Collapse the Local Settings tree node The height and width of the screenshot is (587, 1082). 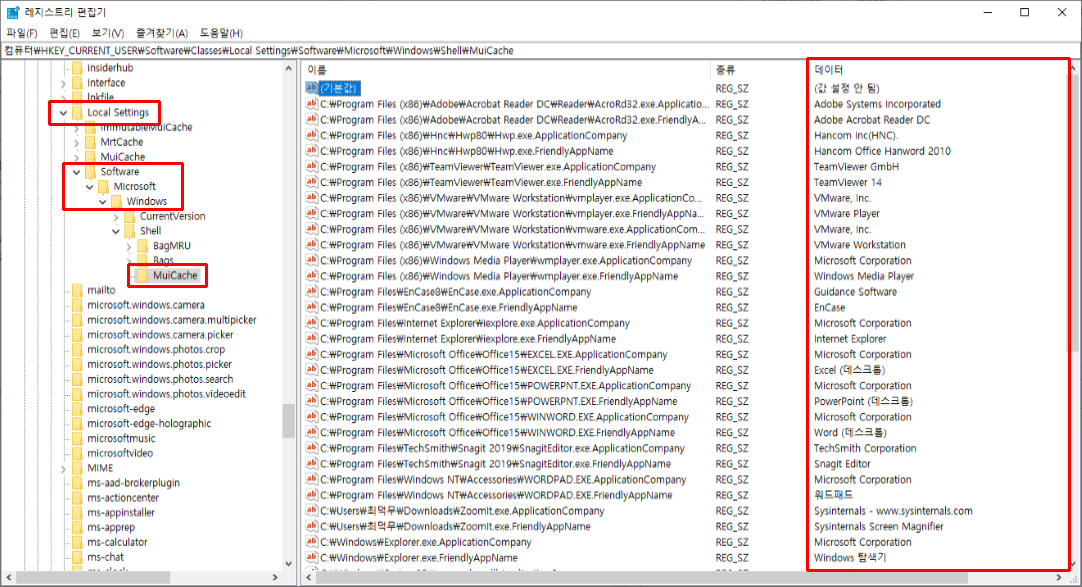coord(63,112)
